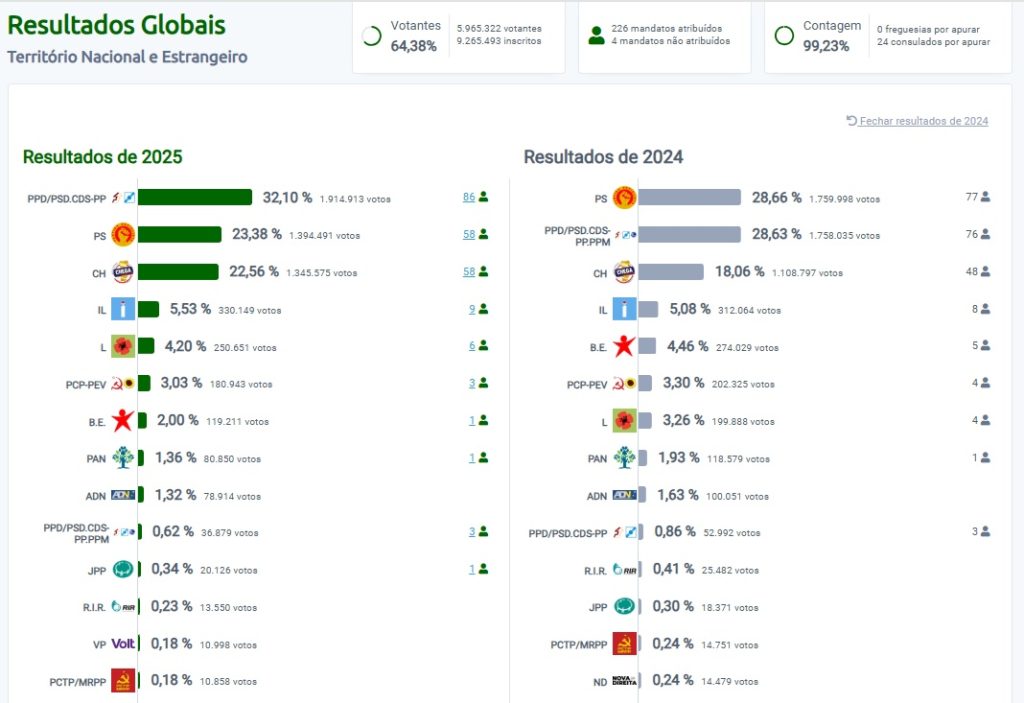Click the JPP green logo in 2025 results
The width and height of the screenshot is (1024, 703).
pos(123,569)
